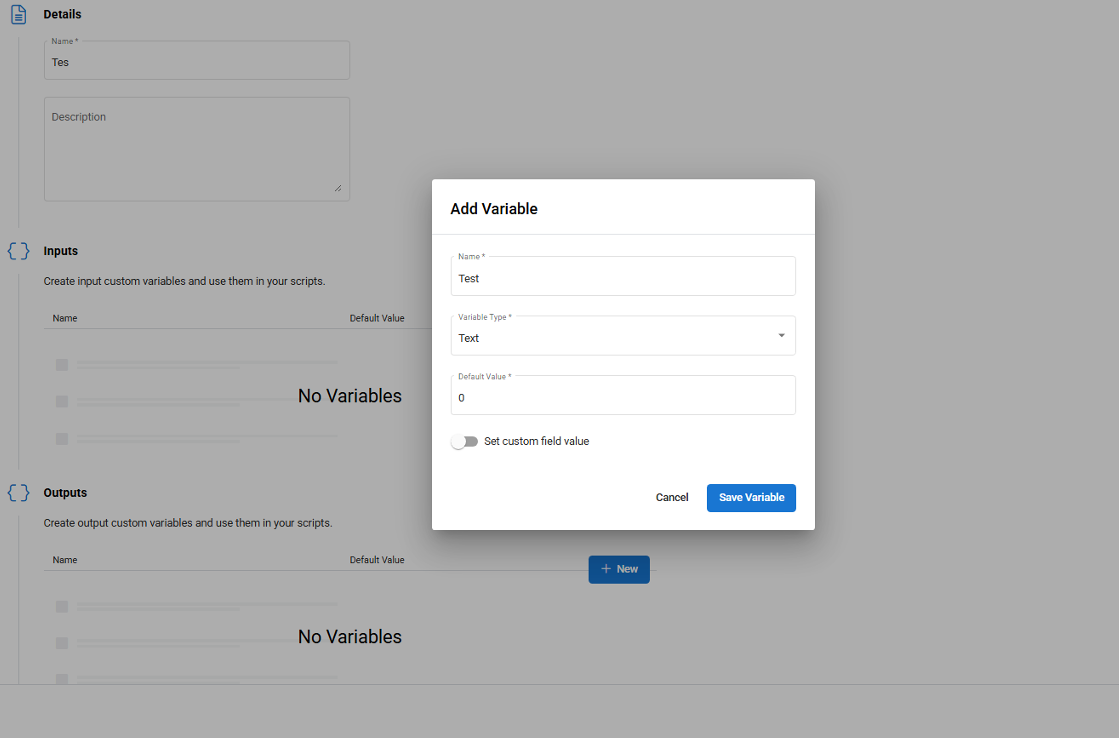
Task: Click the Add Variable dialog title
Action: pos(494,209)
